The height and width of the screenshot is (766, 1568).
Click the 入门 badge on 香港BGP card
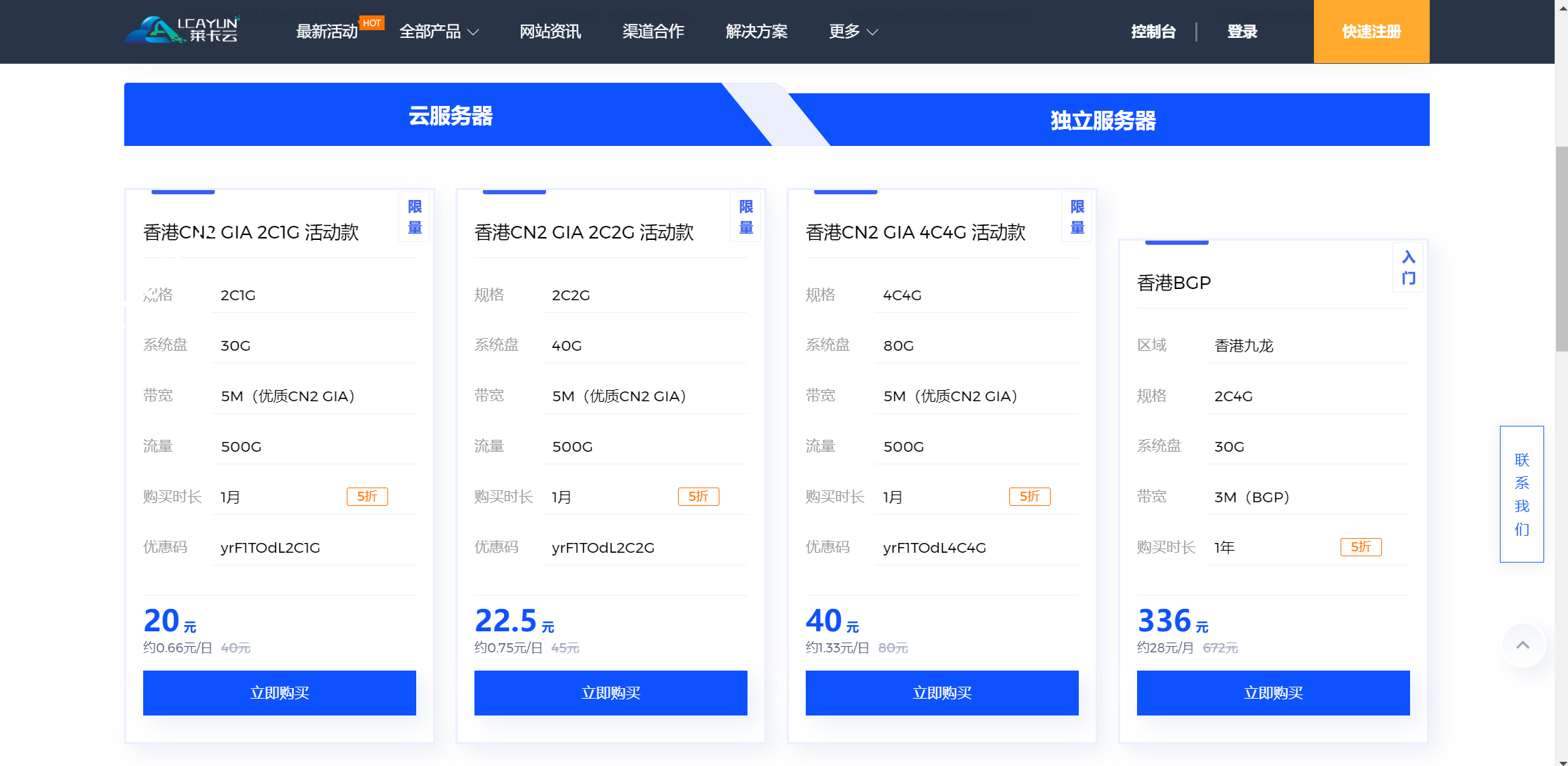tap(1408, 267)
